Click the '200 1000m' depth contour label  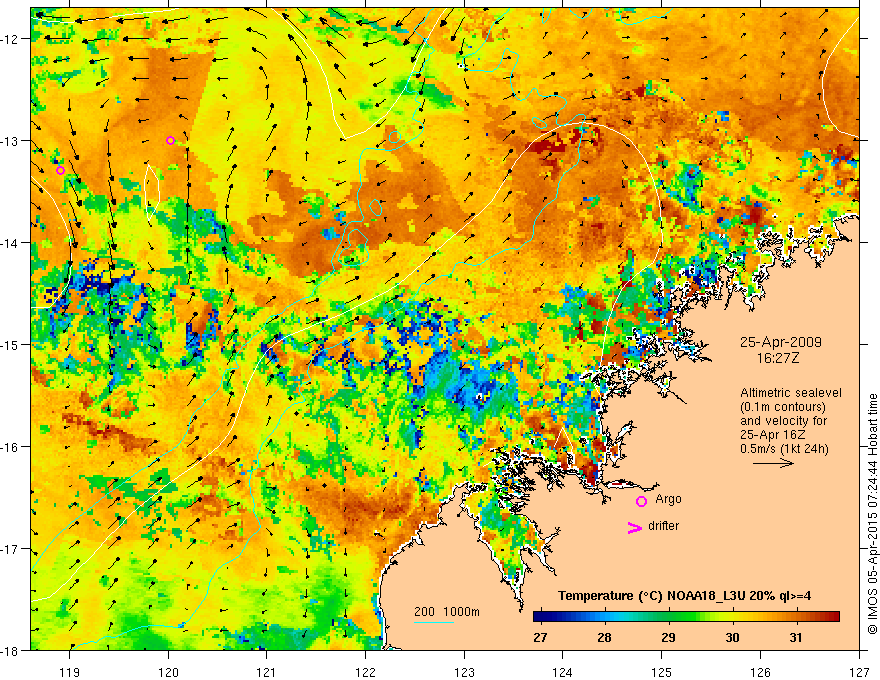tap(447, 612)
